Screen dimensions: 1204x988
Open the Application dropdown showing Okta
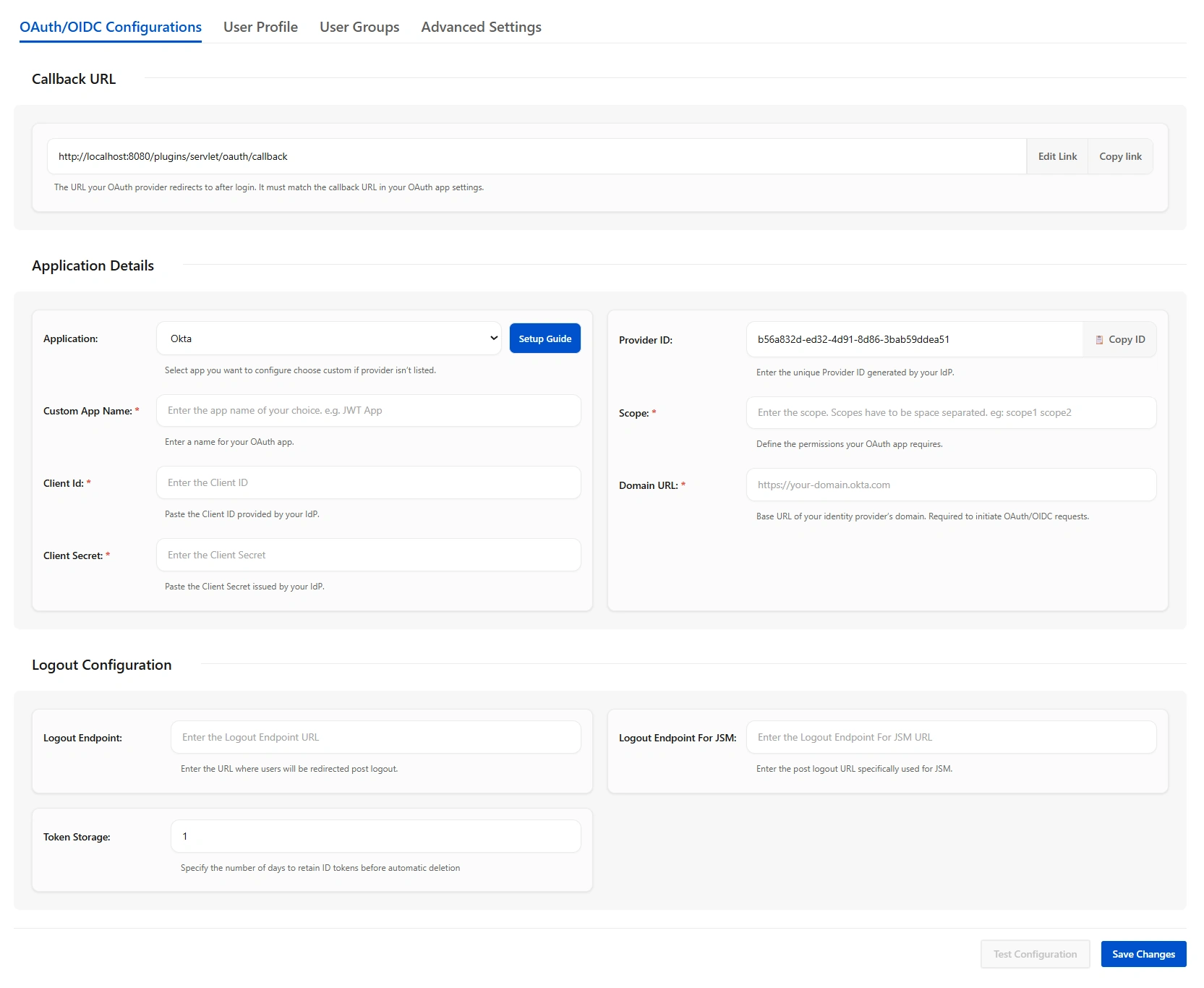[x=328, y=338]
